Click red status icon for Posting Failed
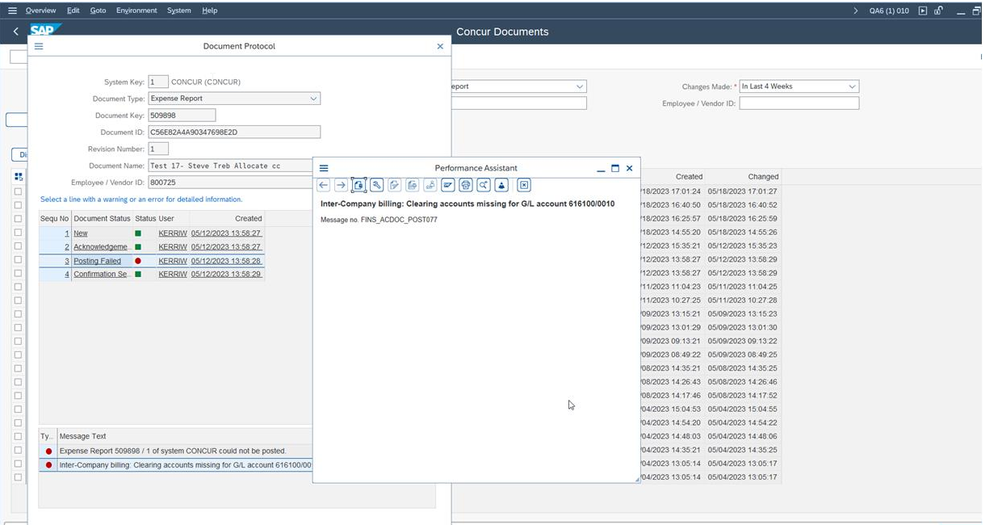The height and width of the screenshot is (525, 998). (138, 261)
